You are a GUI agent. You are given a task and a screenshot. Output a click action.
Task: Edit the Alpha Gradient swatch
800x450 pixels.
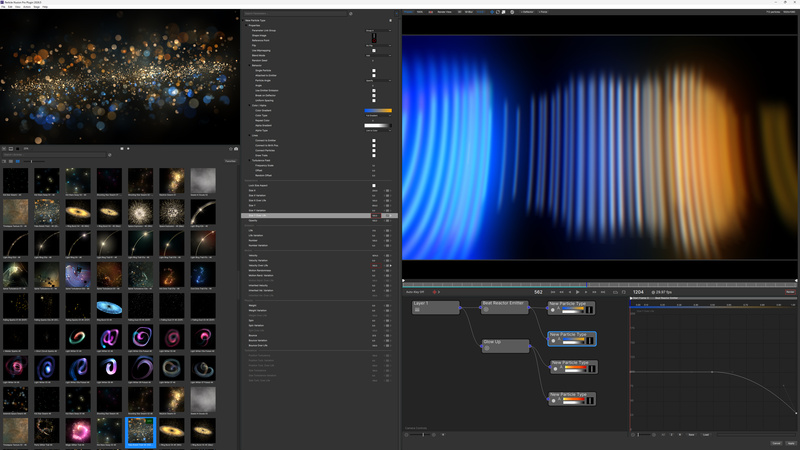(x=378, y=126)
